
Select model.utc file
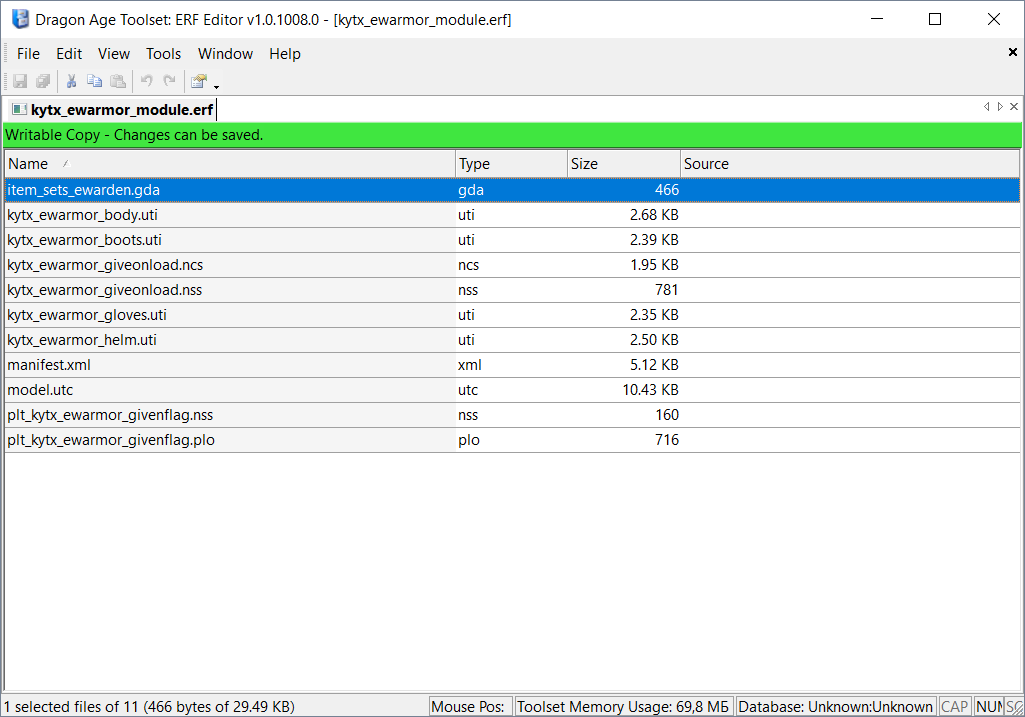click(512, 390)
